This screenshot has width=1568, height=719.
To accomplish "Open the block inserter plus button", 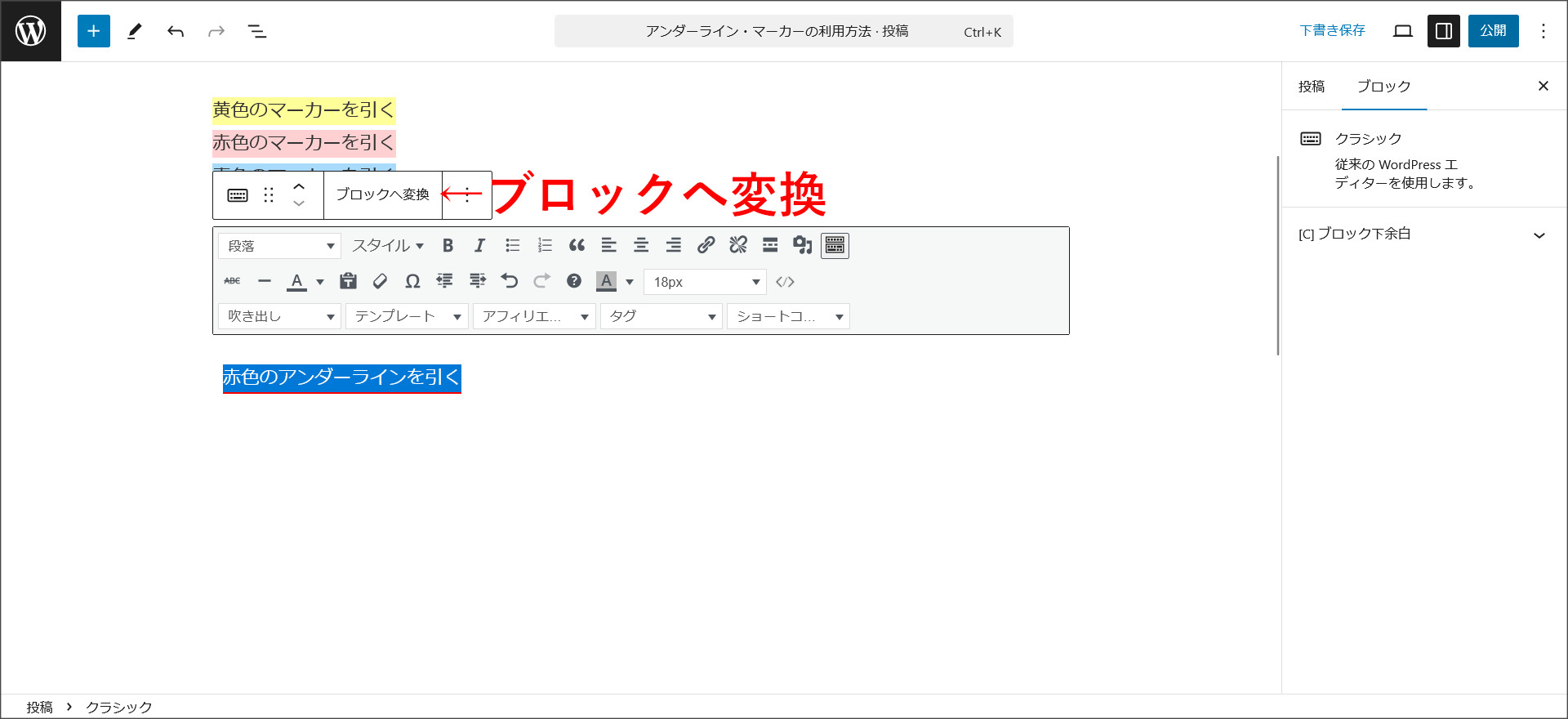I will 94,31.
